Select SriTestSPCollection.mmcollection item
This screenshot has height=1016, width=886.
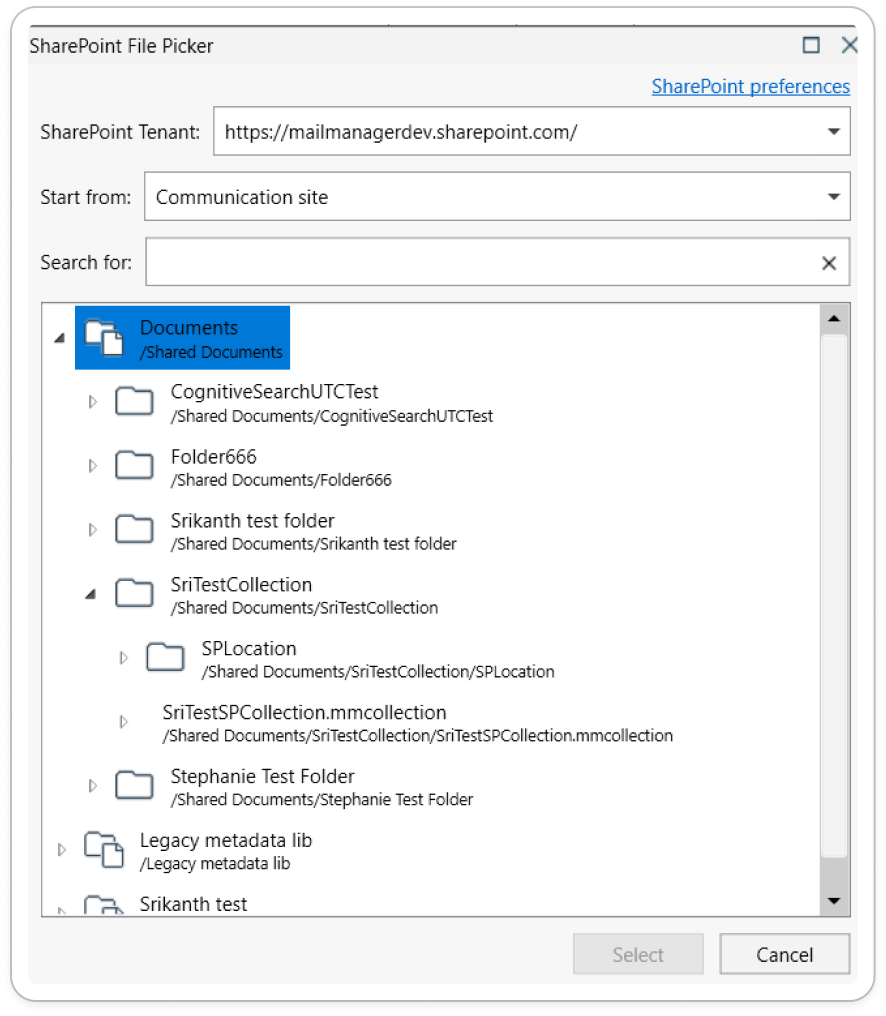(x=304, y=713)
